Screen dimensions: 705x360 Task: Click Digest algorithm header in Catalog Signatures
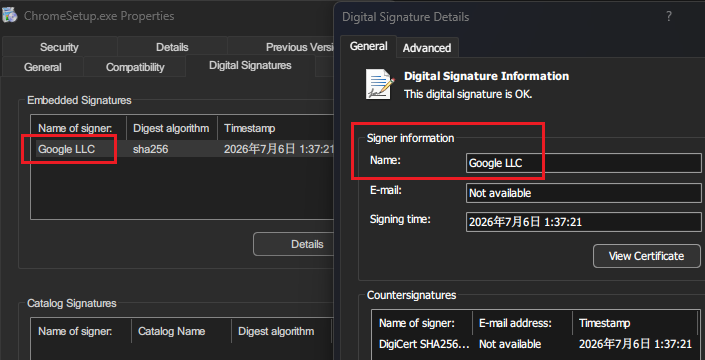(x=281, y=332)
